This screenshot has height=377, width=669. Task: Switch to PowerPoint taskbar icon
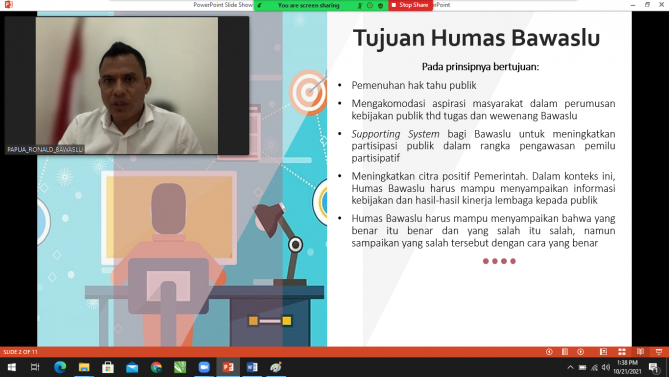(228, 367)
